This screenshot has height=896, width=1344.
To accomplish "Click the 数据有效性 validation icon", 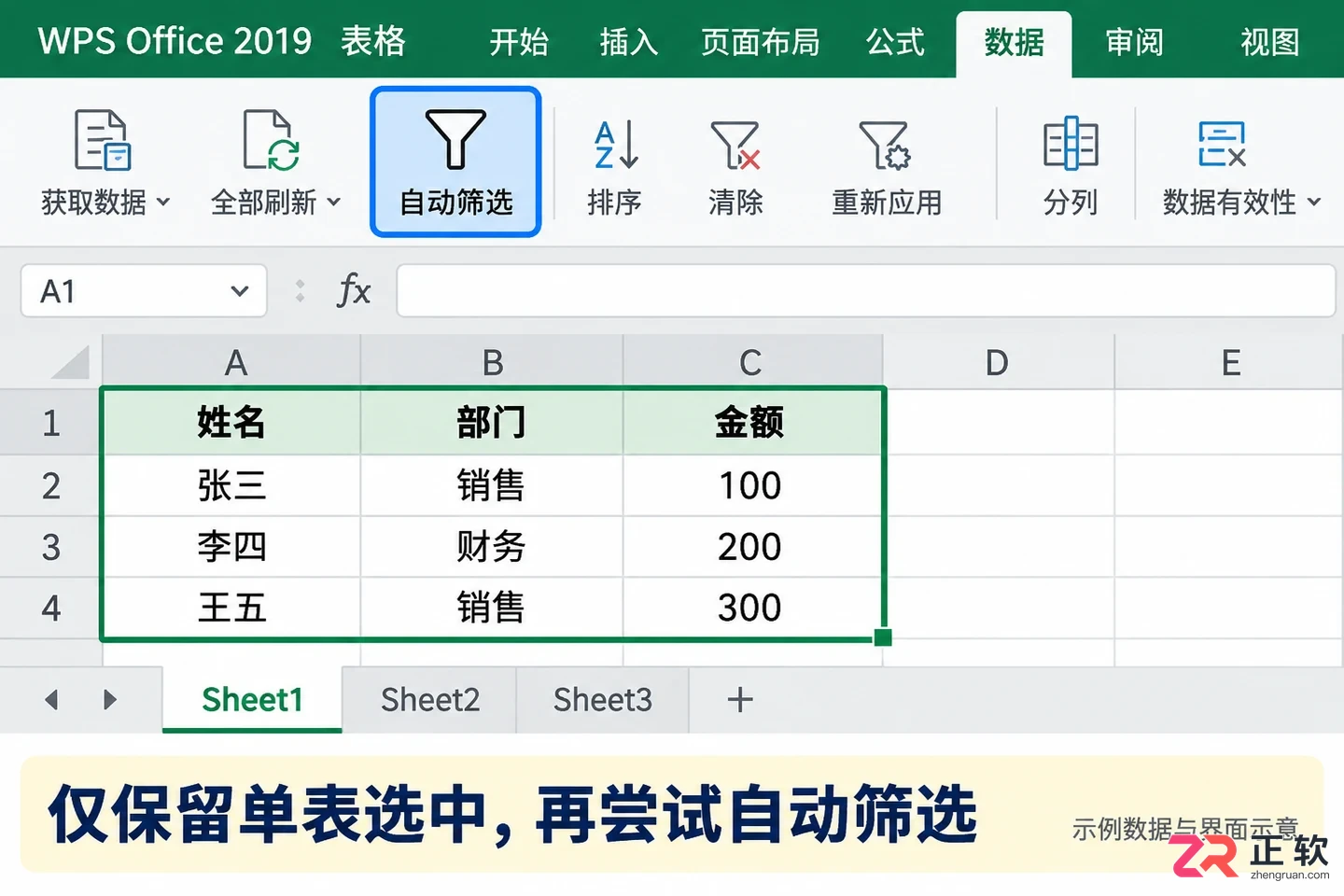I will pos(1223,144).
